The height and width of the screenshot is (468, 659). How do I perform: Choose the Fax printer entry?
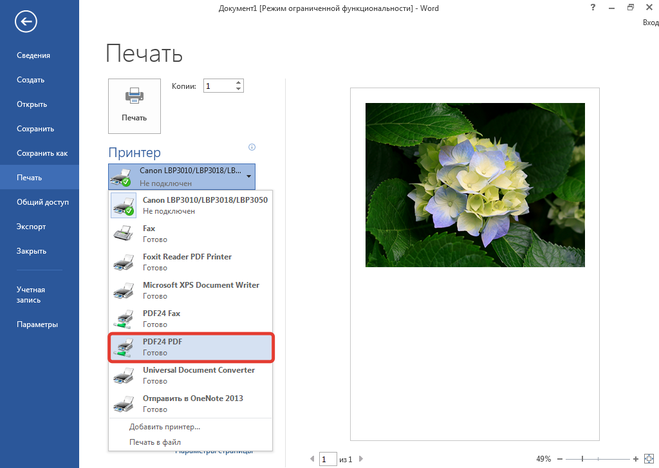(191, 234)
